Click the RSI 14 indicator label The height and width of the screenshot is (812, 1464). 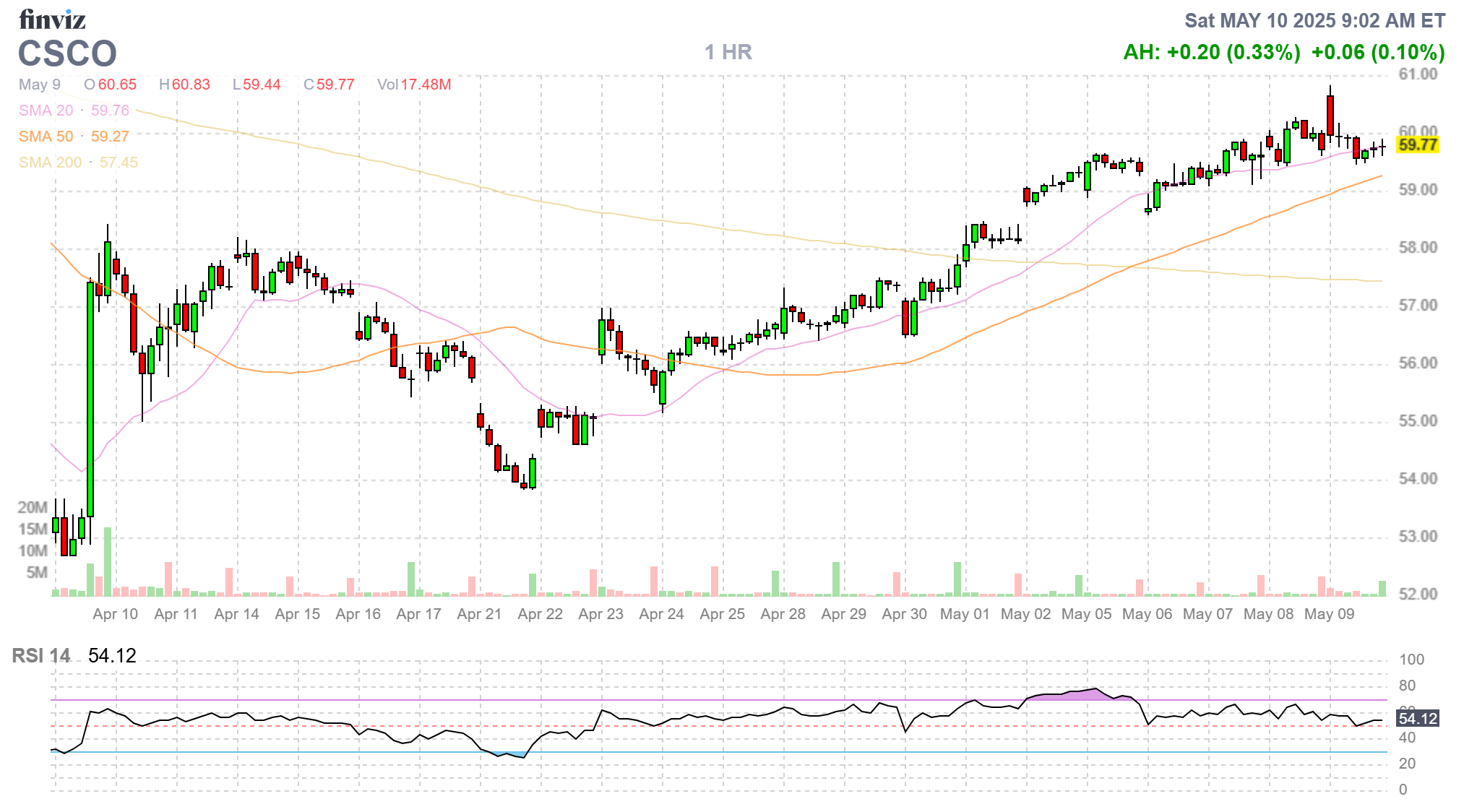pos(41,656)
